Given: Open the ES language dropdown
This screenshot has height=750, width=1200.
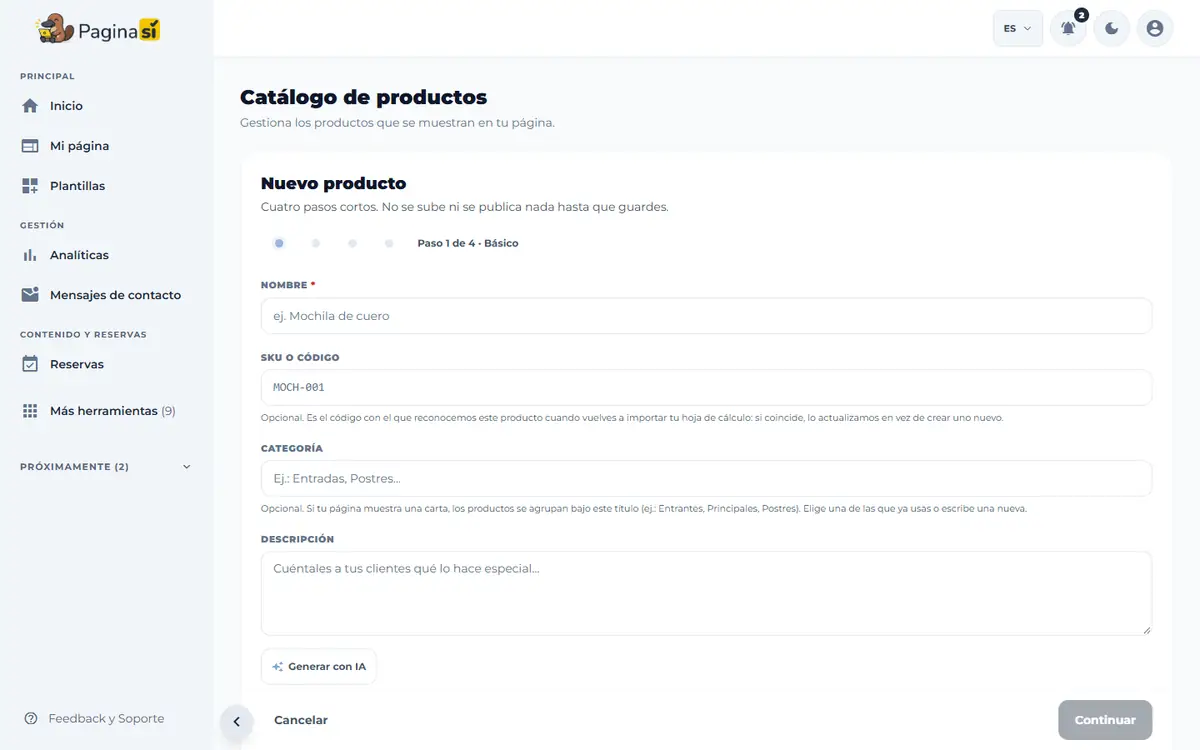Looking at the screenshot, I should click(1017, 28).
